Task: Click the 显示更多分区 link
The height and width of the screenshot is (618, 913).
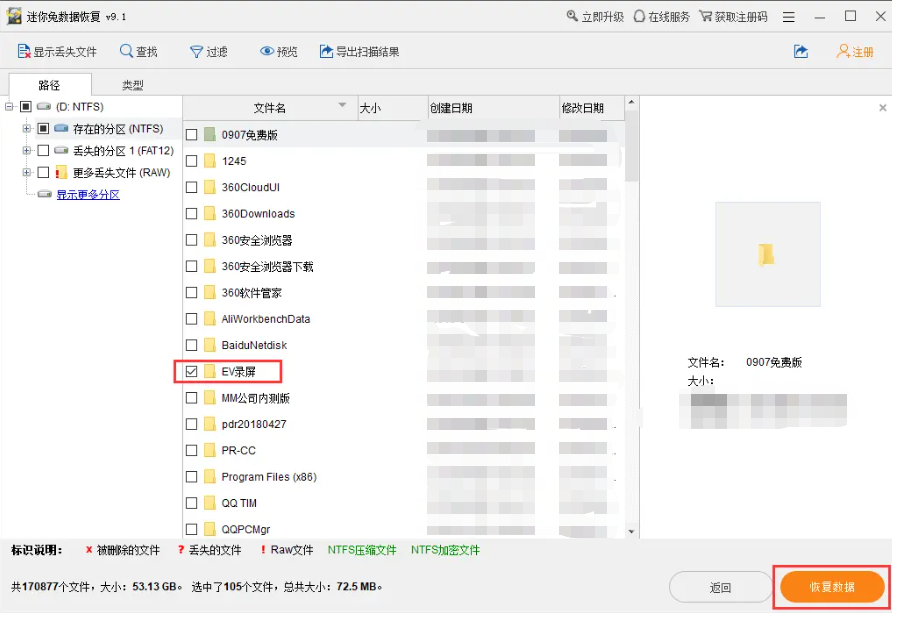Action: (x=87, y=195)
